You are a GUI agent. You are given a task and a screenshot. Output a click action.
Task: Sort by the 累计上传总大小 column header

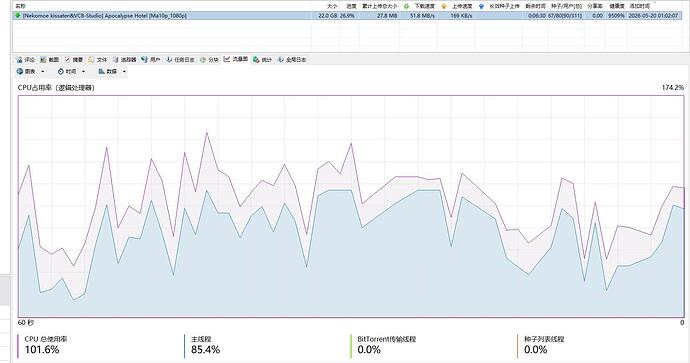pos(380,6)
